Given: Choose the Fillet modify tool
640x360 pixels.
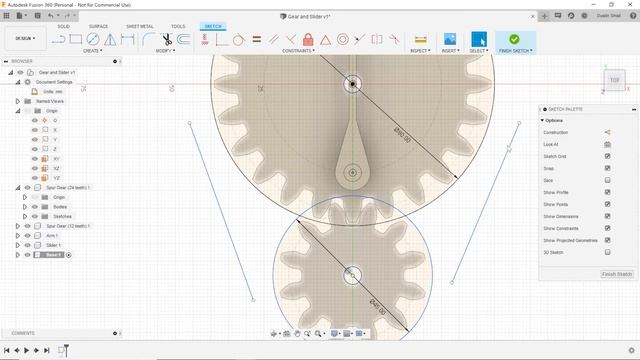Looking at the screenshot, I should coord(149,39).
